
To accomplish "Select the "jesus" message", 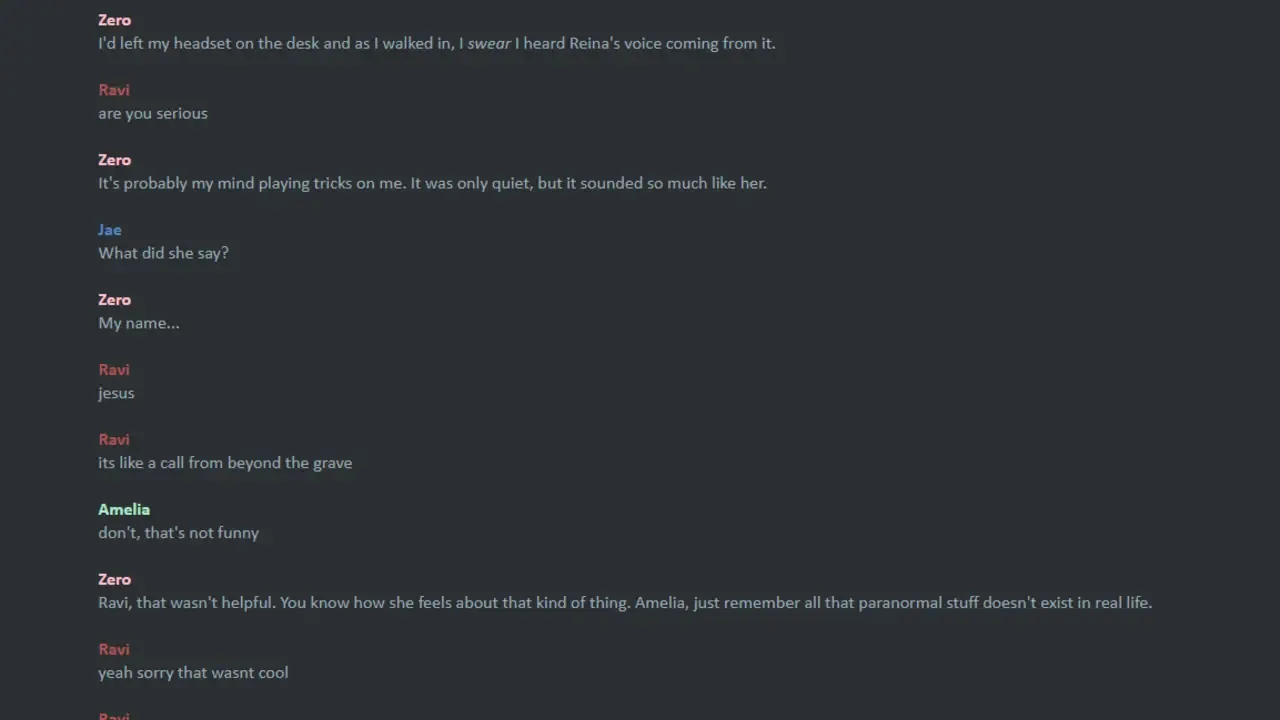I will point(116,394).
